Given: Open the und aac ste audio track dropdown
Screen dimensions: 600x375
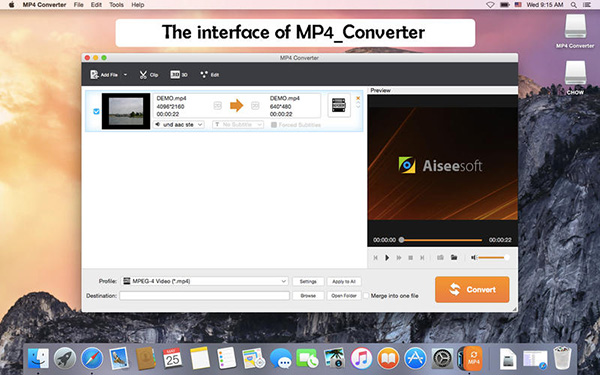Looking at the screenshot, I should [179, 125].
